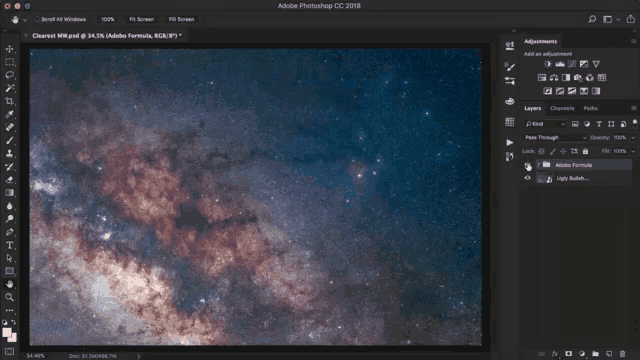Viewport: 640px width, 360px height.
Task: Add a Black & White adjustment
Action: pos(566,78)
